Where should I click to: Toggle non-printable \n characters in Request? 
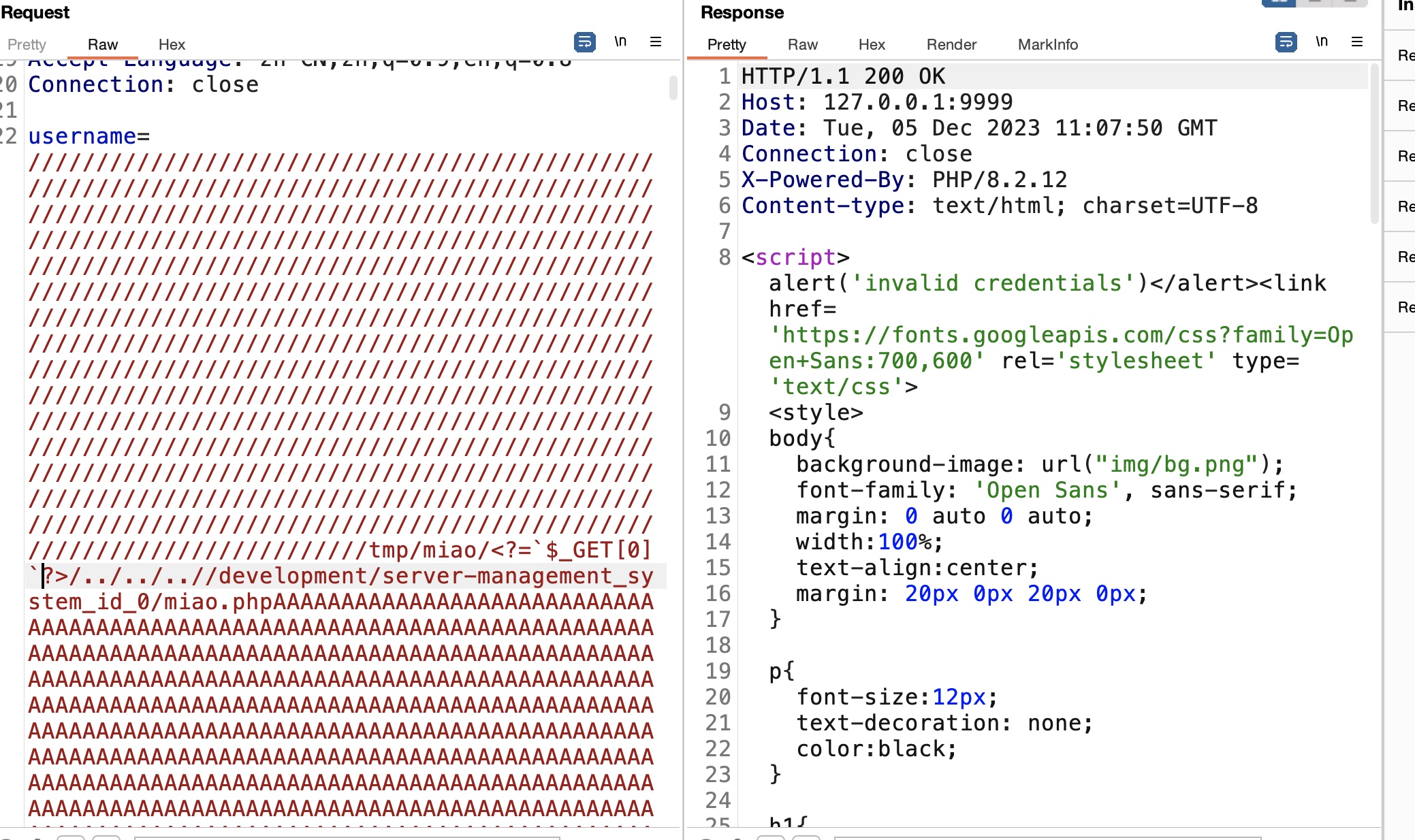point(620,42)
